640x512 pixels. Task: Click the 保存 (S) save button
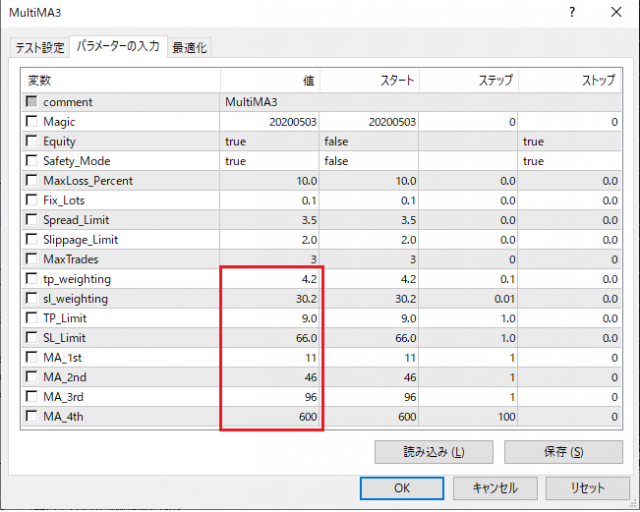(563, 452)
